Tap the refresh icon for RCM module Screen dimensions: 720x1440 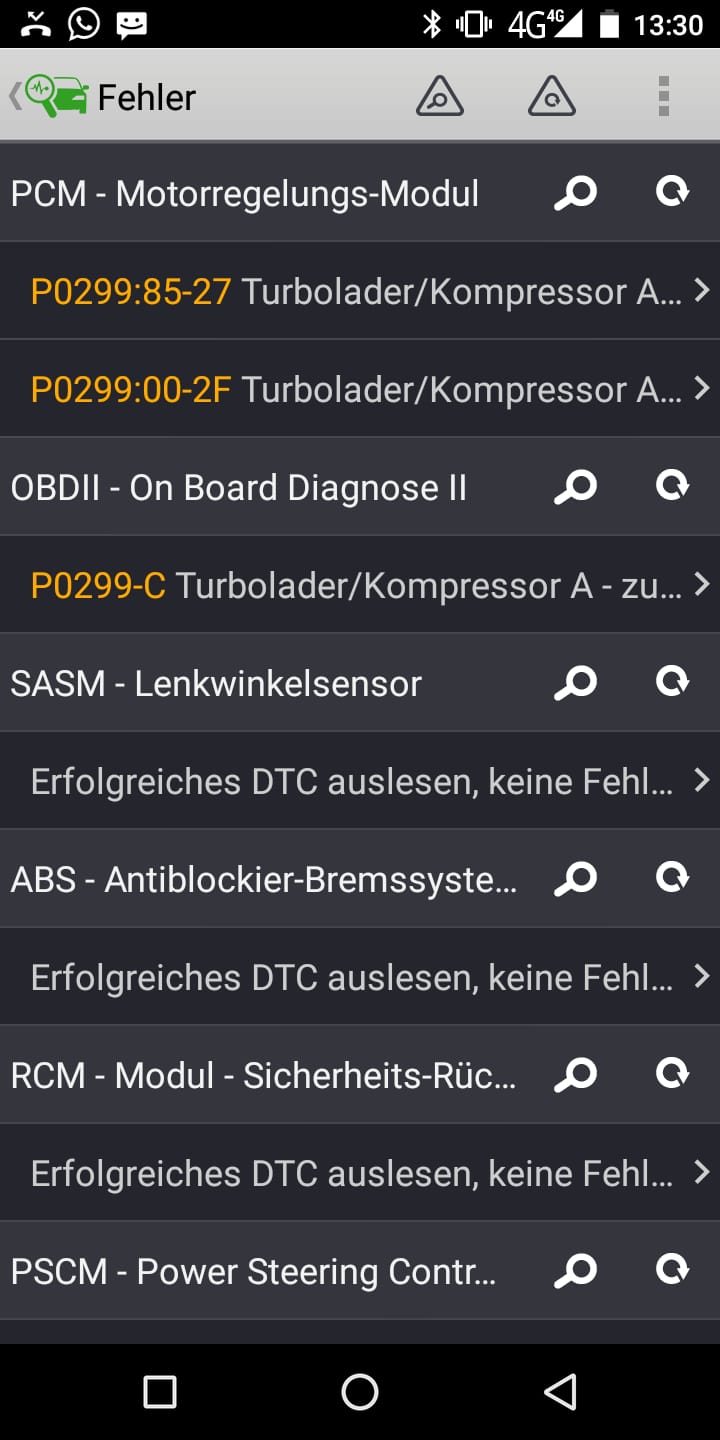(672, 1075)
